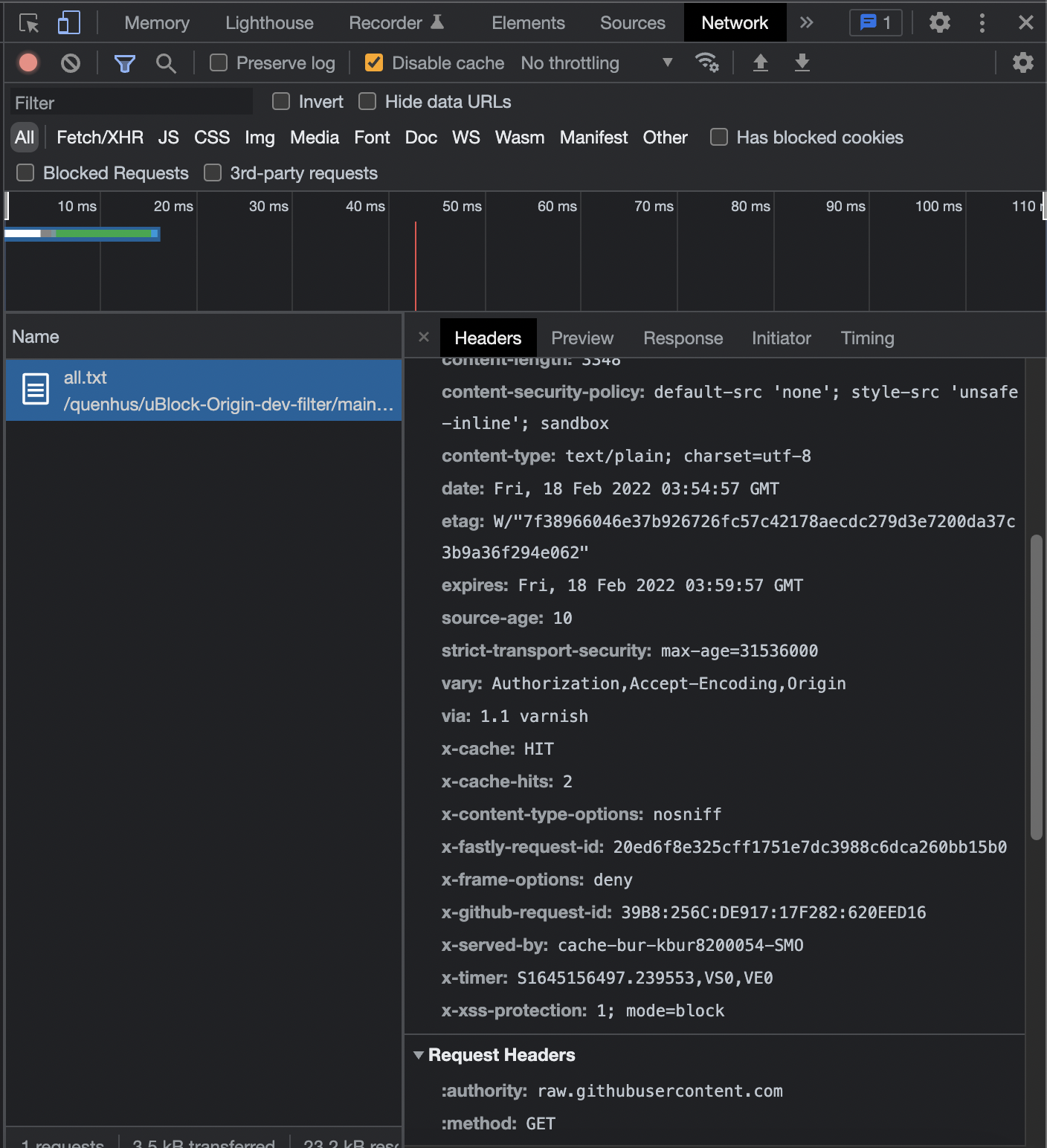Check Hide data URLs
The image size is (1047, 1148).
coord(367,101)
